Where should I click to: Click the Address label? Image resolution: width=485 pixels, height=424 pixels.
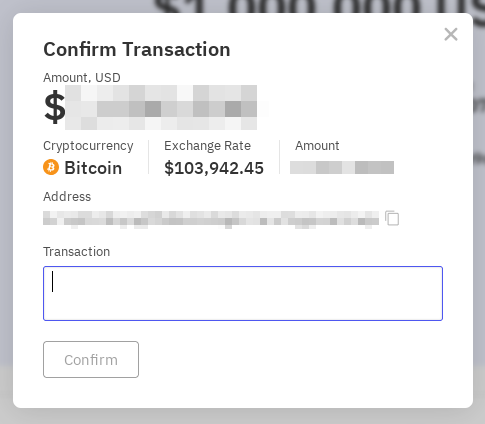67,197
